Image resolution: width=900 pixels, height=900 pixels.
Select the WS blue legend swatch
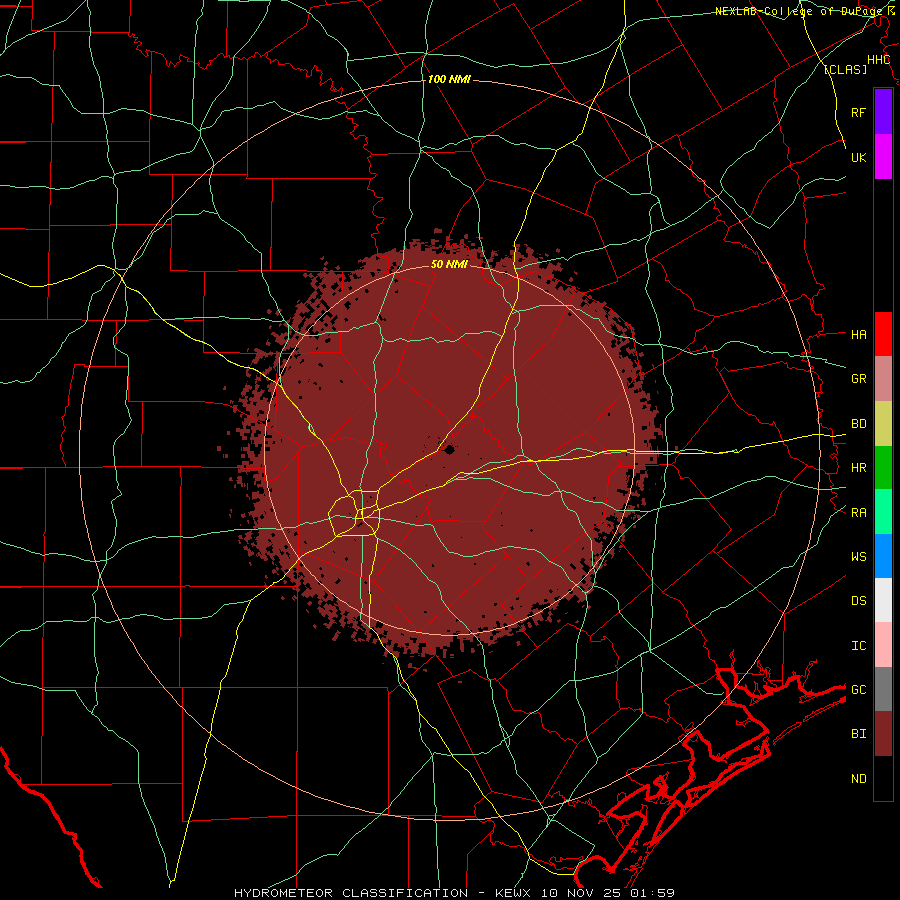883,556
